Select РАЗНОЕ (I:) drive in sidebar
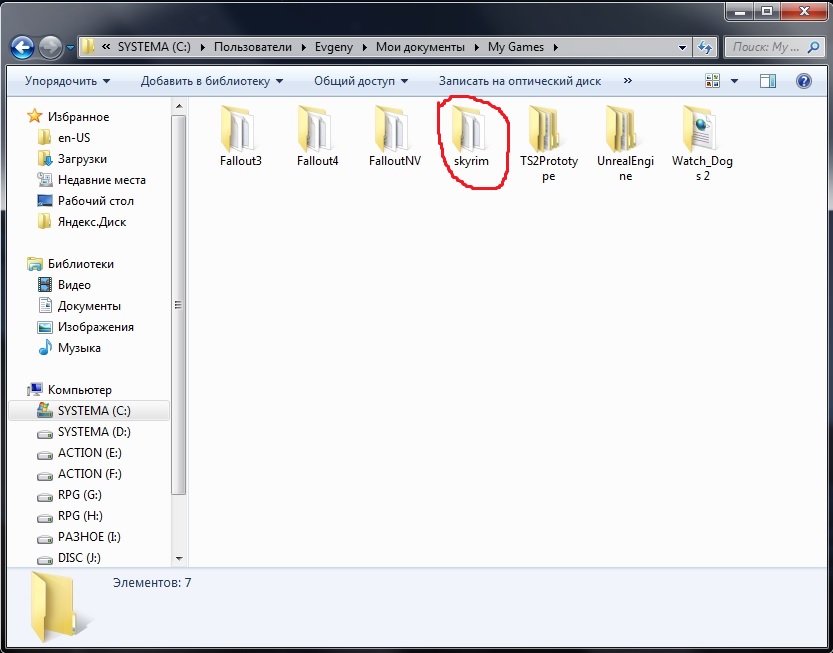Viewport: 833px width, 653px height. point(89,537)
